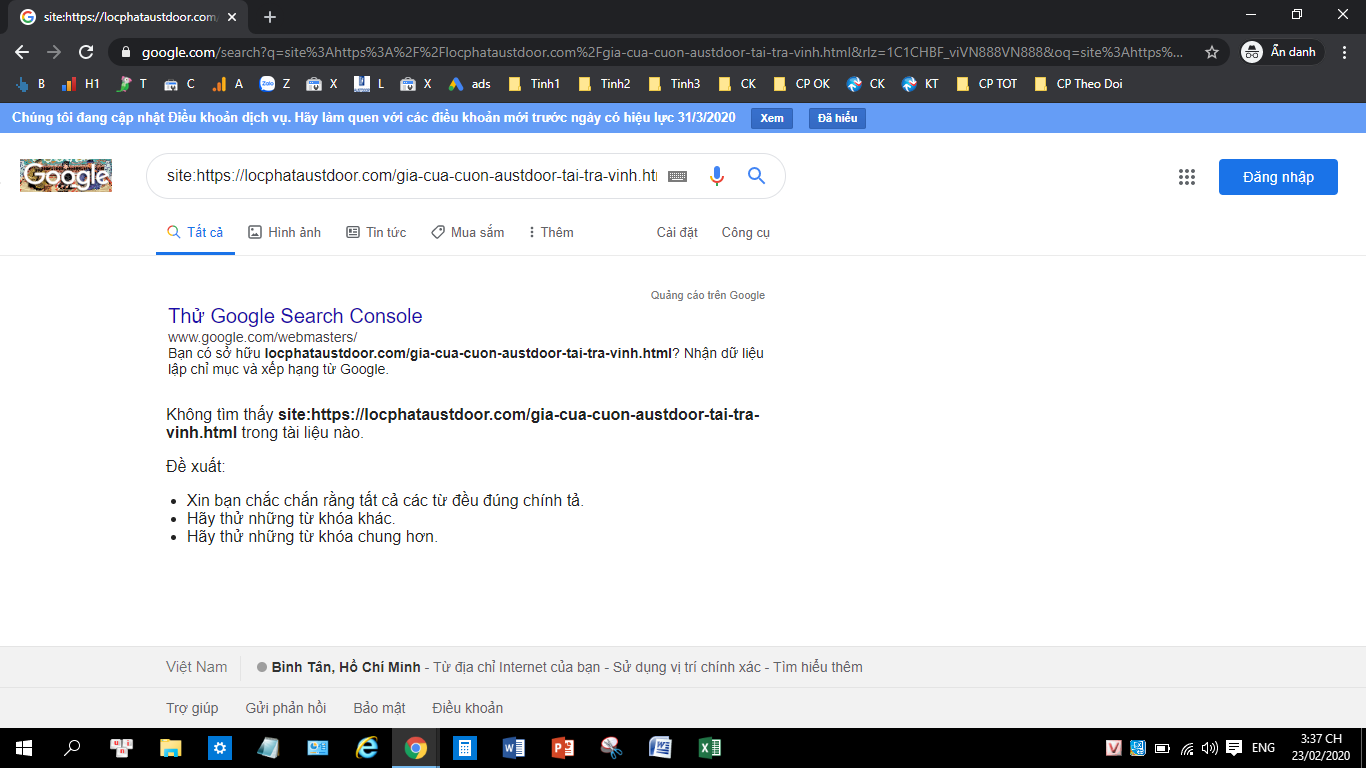Click inside the Google search query box
Image resolution: width=1366 pixels, height=768 pixels.
[x=412, y=176]
